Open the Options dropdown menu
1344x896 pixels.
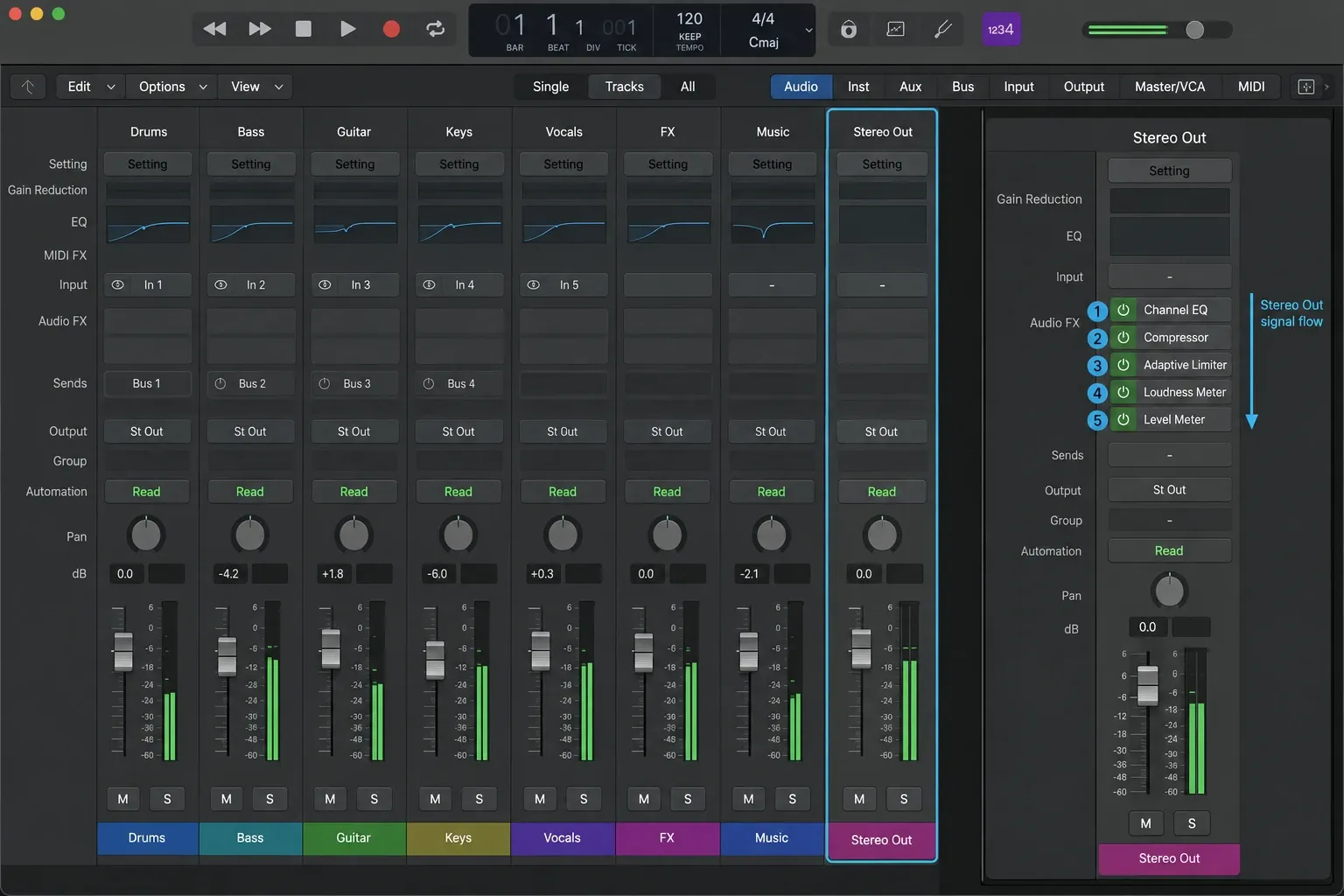pyautogui.click(x=172, y=87)
